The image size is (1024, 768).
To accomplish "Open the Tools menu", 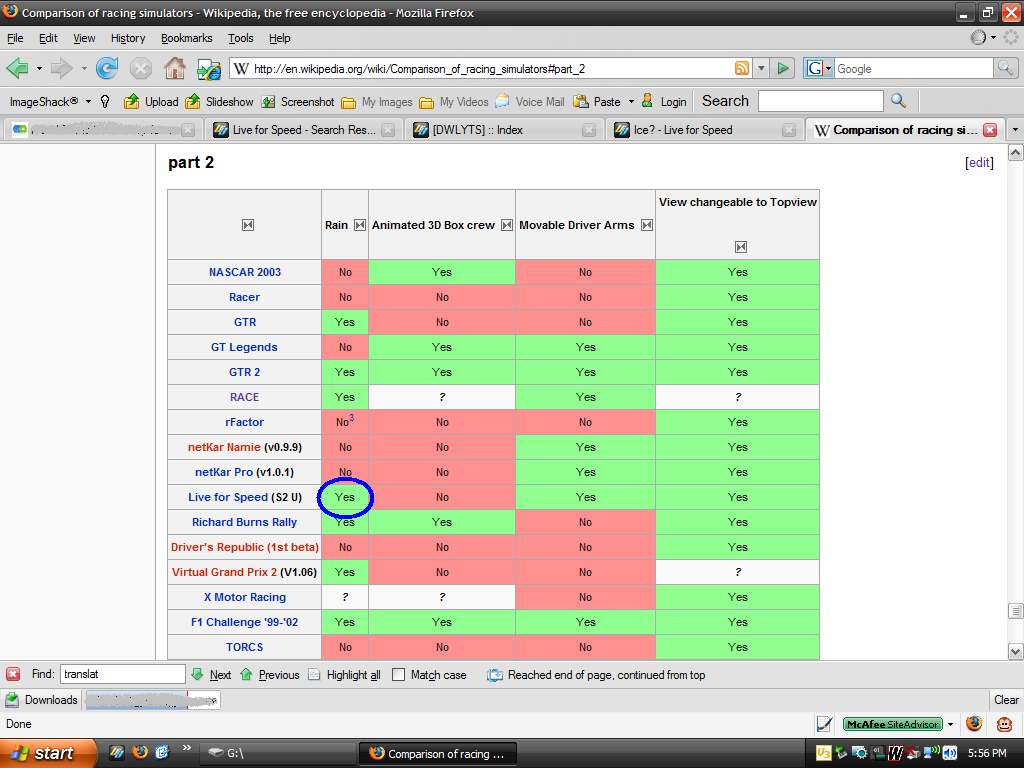I will tap(240, 38).
